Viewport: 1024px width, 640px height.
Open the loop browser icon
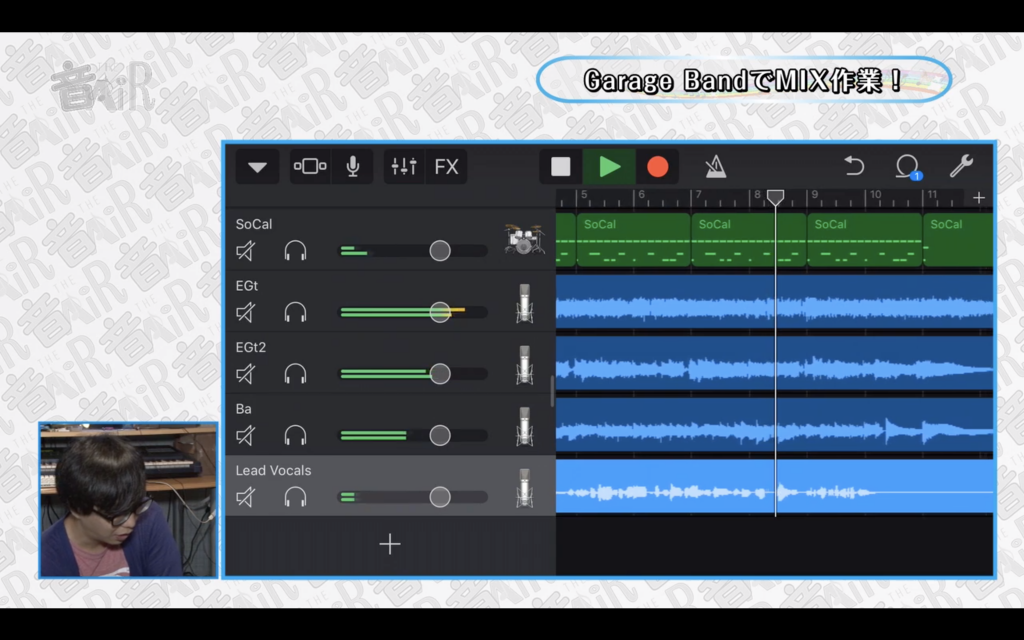(x=907, y=167)
